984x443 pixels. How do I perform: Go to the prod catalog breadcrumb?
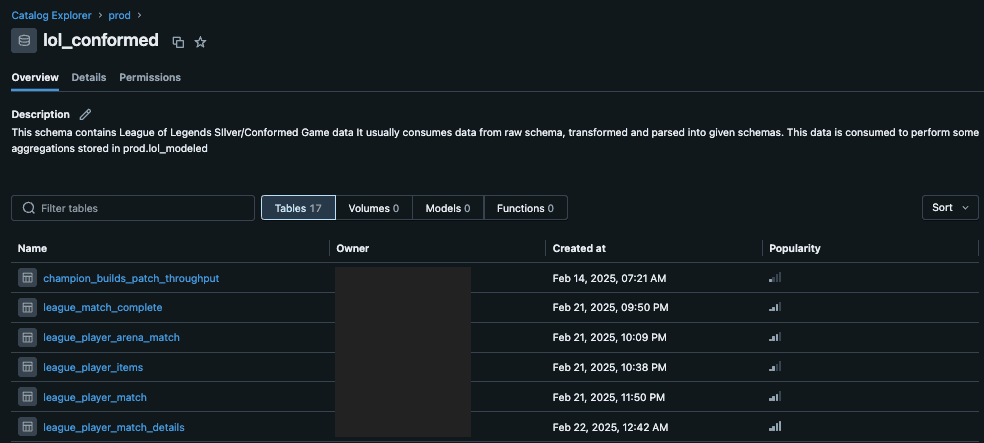pyautogui.click(x=119, y=15)
